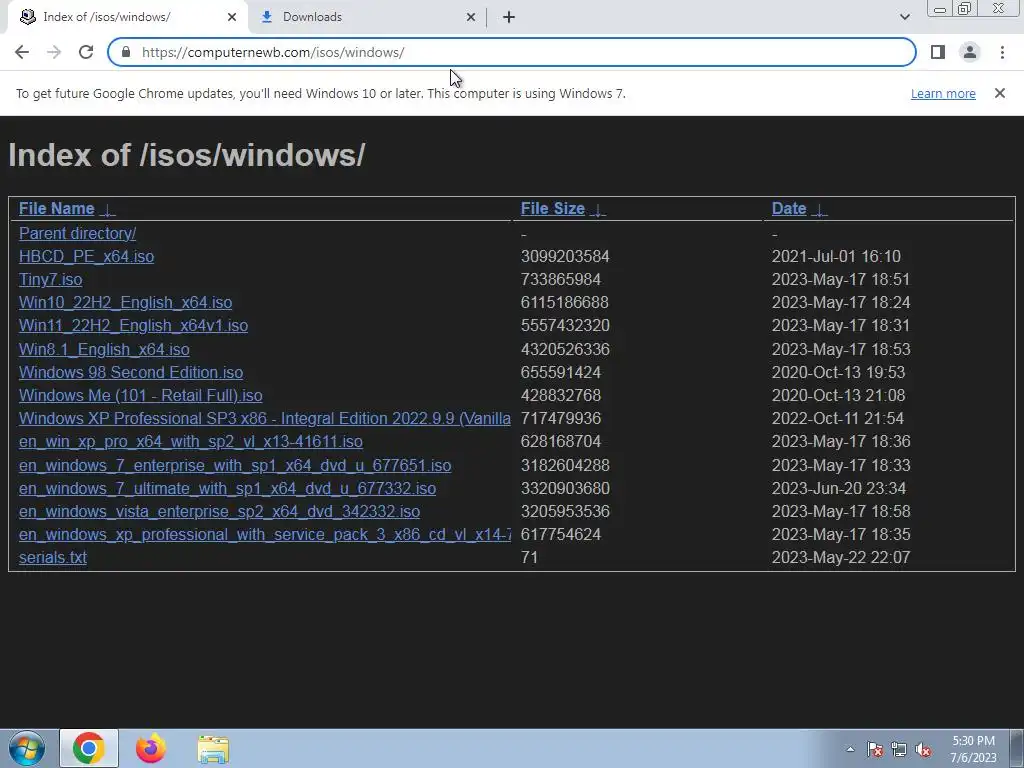Download en_windows_vista_enterprise_sp2 iso
The height and width of the screenshot is (768, 1024).
click(x=219, y=511)
